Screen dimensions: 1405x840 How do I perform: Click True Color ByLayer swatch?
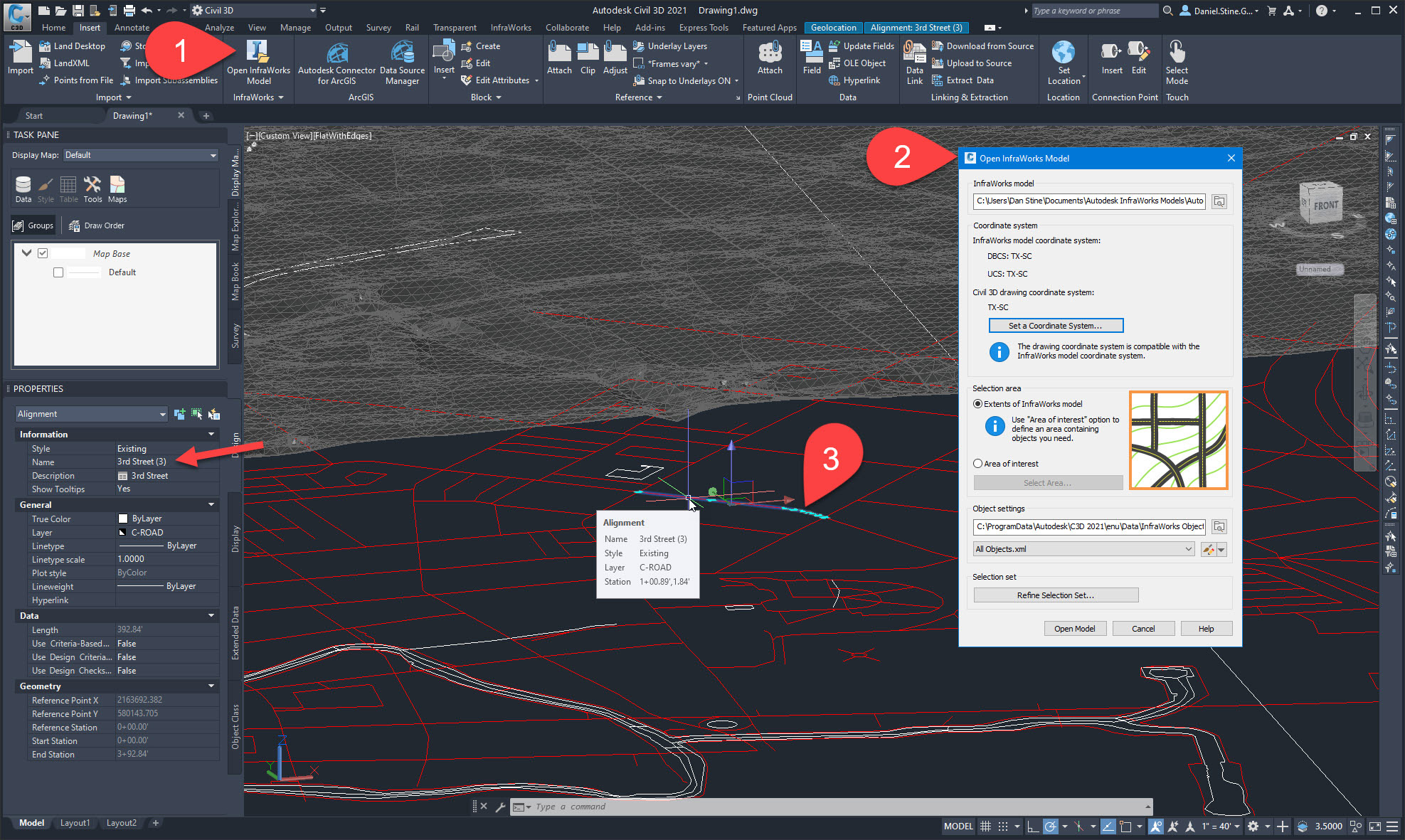[x=122, y=519]
